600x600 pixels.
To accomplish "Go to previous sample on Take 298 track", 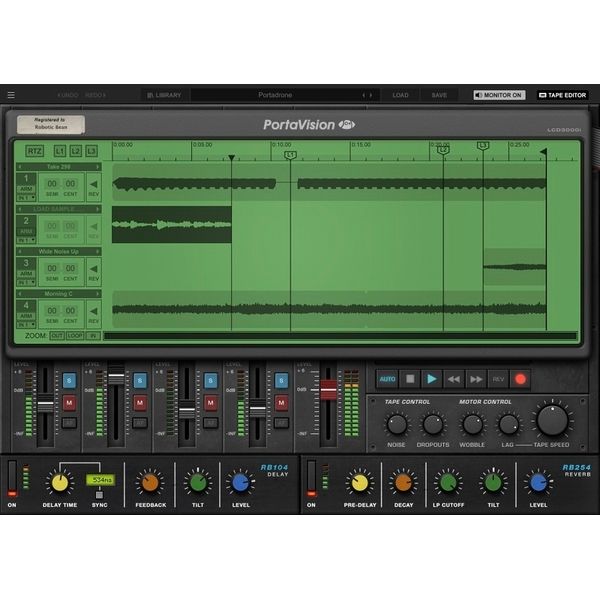I will [20, 167].
